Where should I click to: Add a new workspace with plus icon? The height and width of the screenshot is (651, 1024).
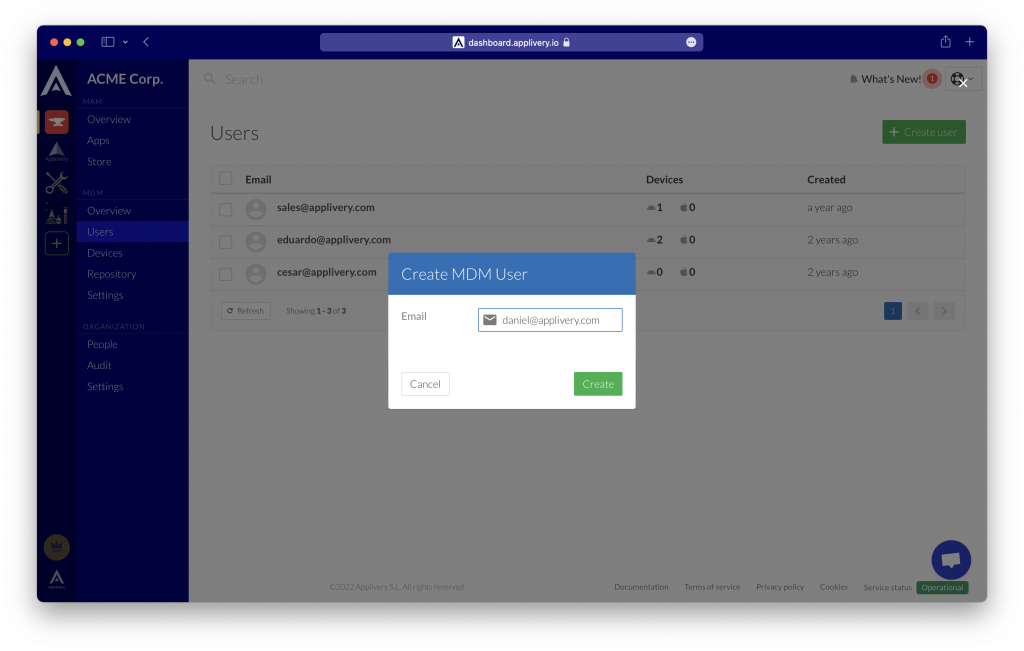[x=57, y=244]
